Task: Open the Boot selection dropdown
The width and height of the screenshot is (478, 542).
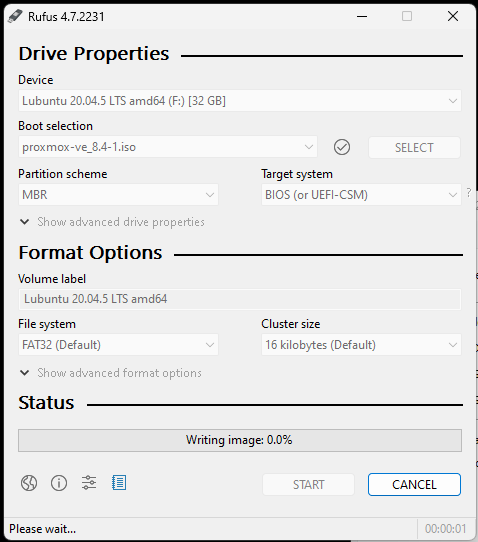Action: [168, 147]
